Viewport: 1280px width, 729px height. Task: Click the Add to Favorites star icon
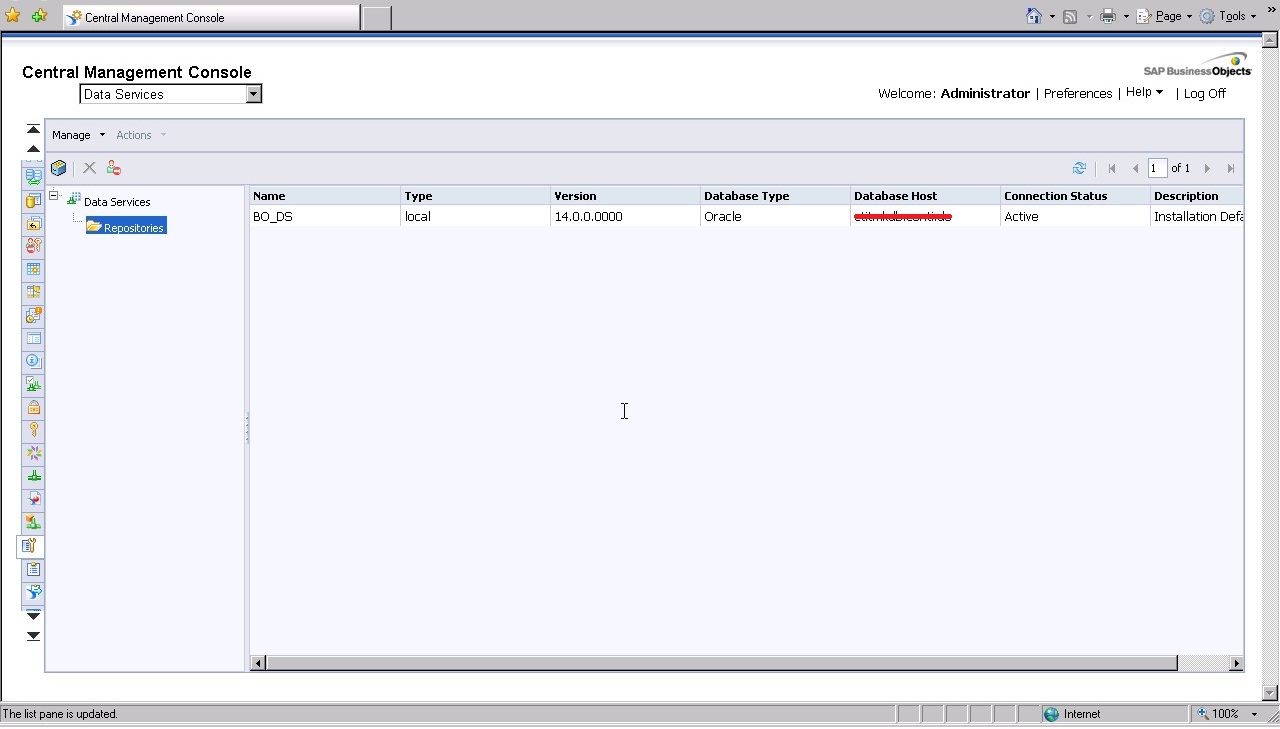pyautogui.click(x=12, y=16)
